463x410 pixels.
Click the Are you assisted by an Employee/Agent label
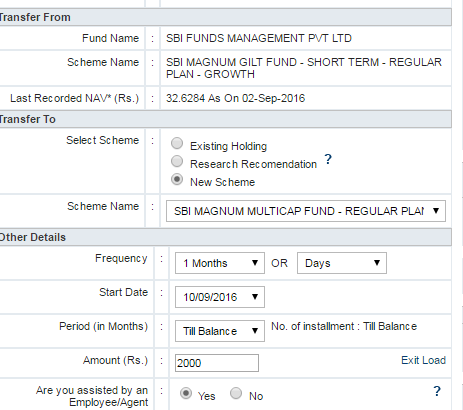92,396
